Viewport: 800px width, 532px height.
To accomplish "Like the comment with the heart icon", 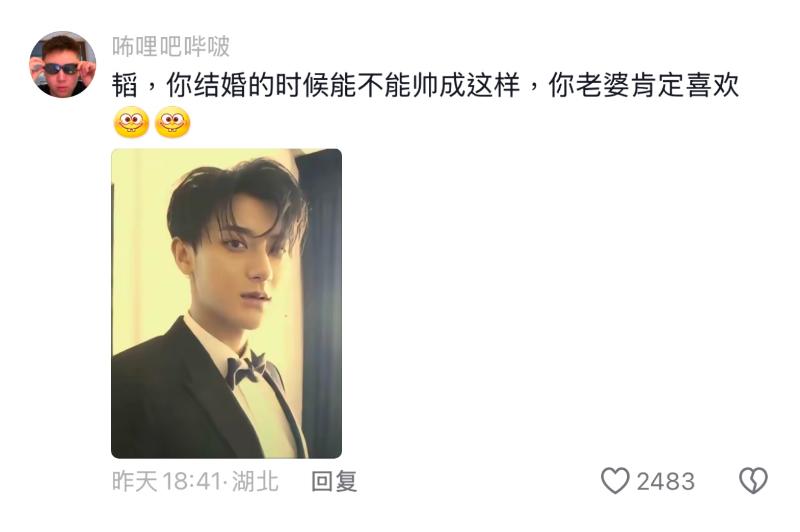I will pyautogui.click(x=615, y=480).
